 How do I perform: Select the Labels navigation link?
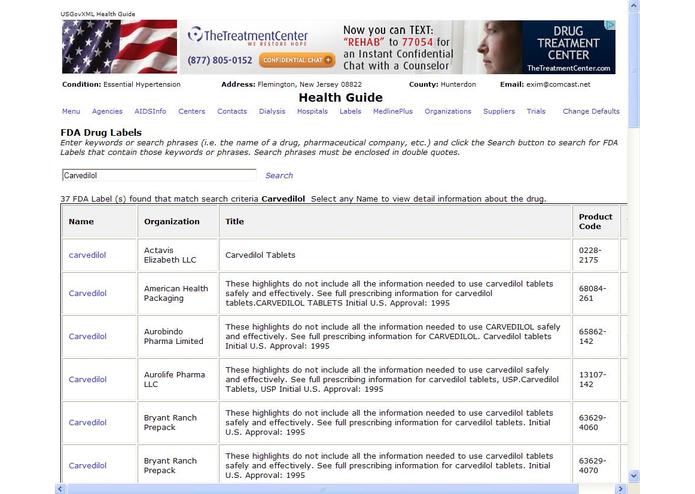(x=350, y=111)
